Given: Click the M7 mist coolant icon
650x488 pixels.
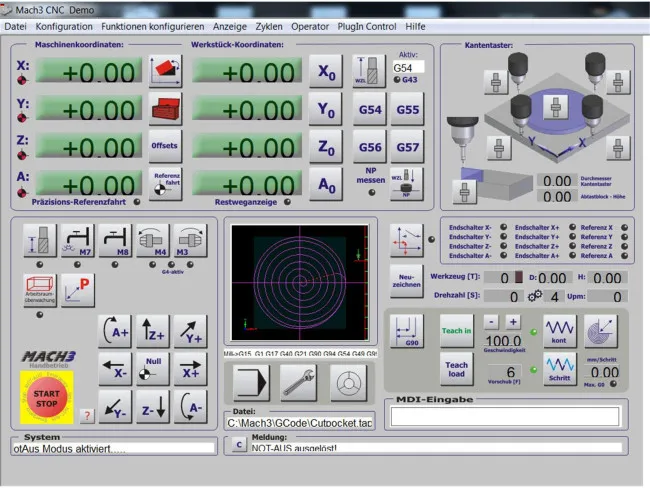Looking at the screenshot, I should click(x=77, y=240).
